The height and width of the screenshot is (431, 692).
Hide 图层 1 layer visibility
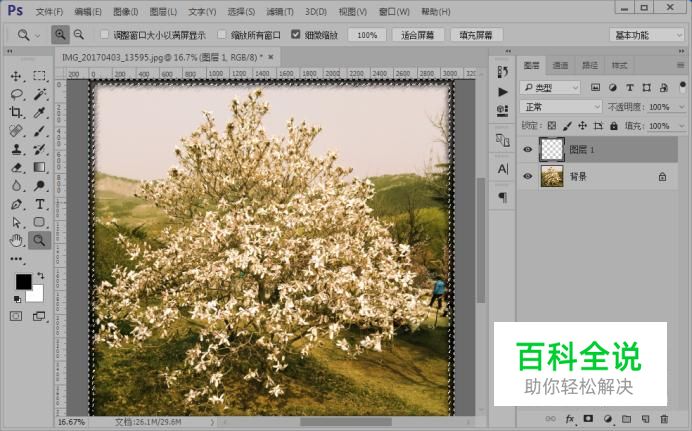click(x=527, y=150)
